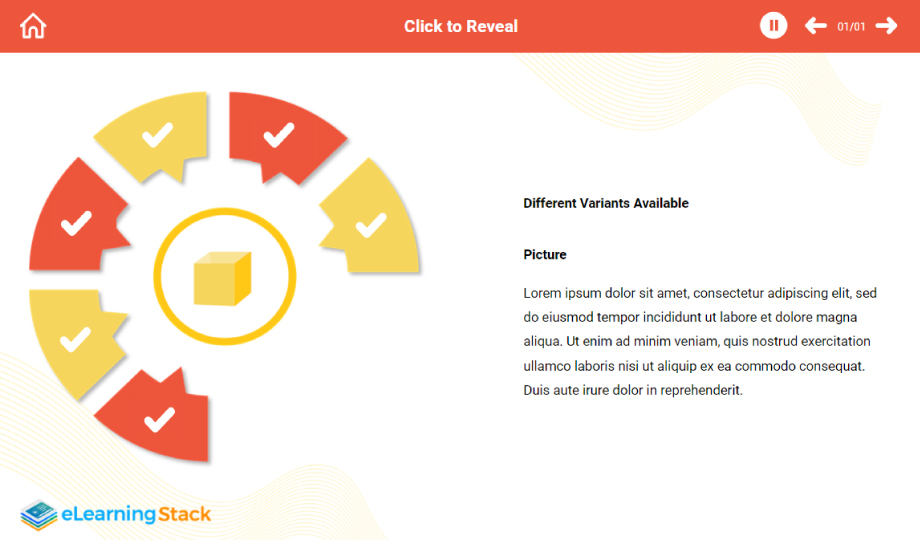Click the 'Different Variants Available' heading
920x540 pixels.
pos(606,203)
